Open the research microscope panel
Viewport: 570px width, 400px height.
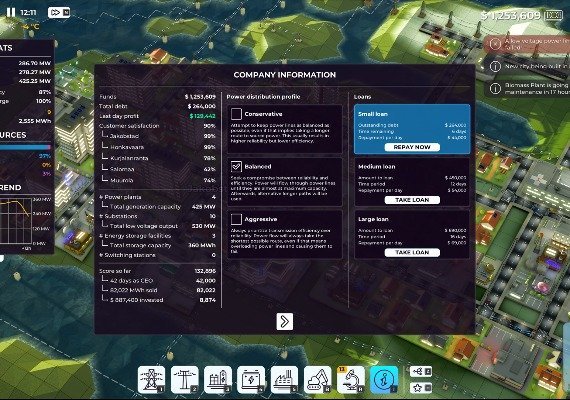(351, 380)
